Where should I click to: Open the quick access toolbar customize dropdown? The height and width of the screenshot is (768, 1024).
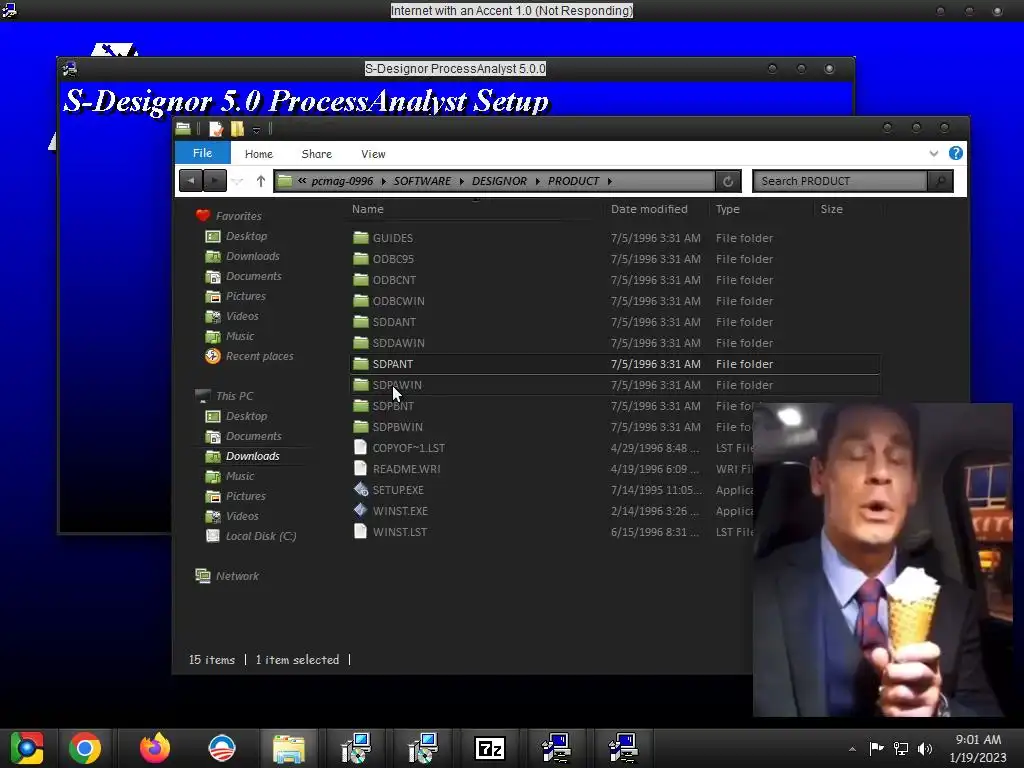pos(256,130)
